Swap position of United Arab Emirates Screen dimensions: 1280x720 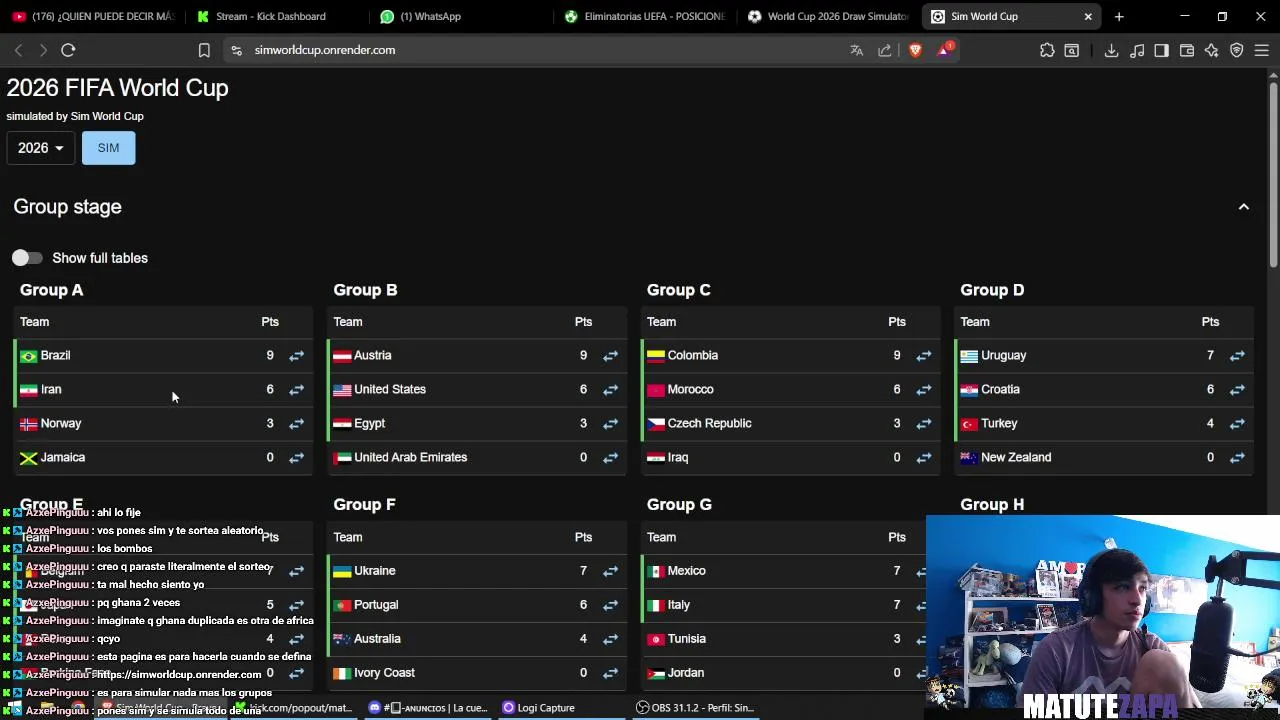[610, 458]
